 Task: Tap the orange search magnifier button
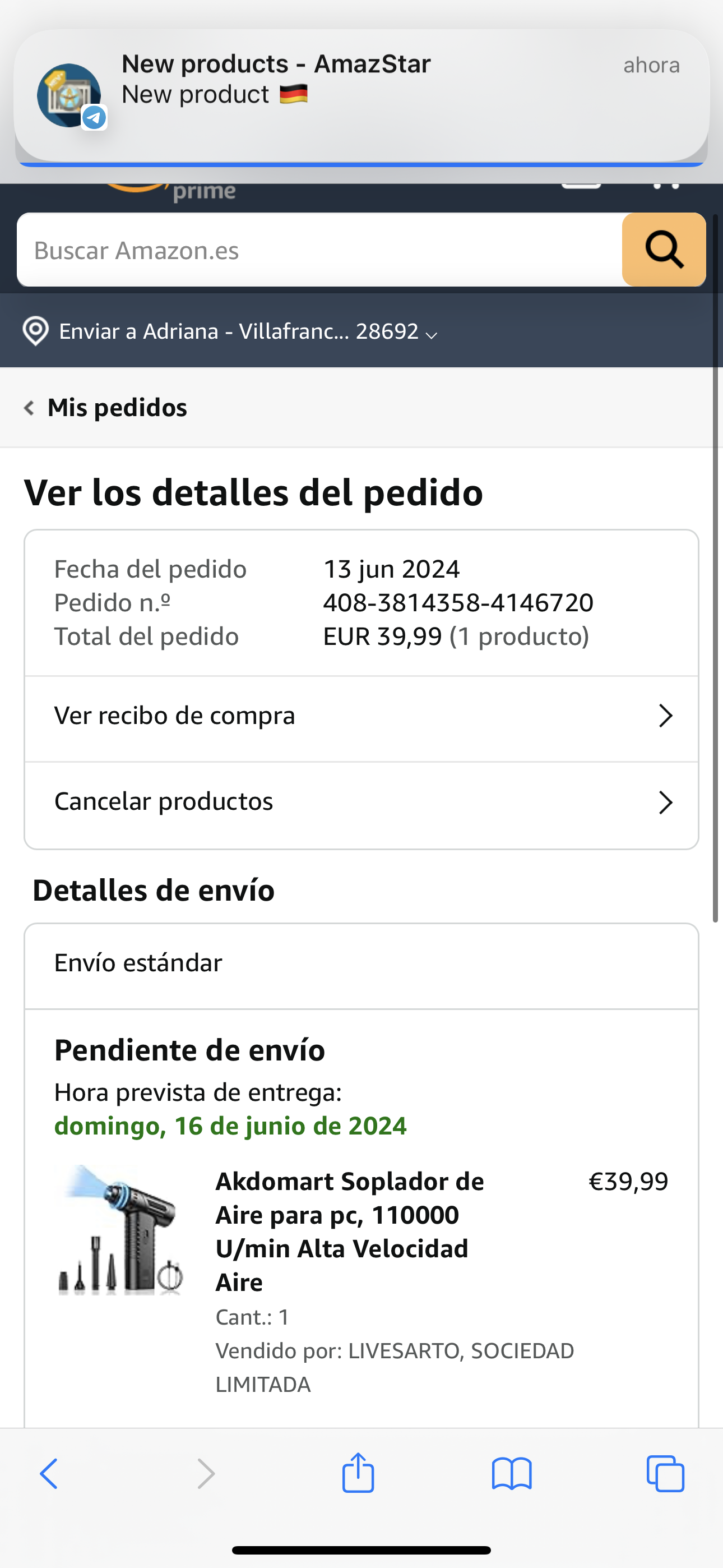[x=664, y=250]
